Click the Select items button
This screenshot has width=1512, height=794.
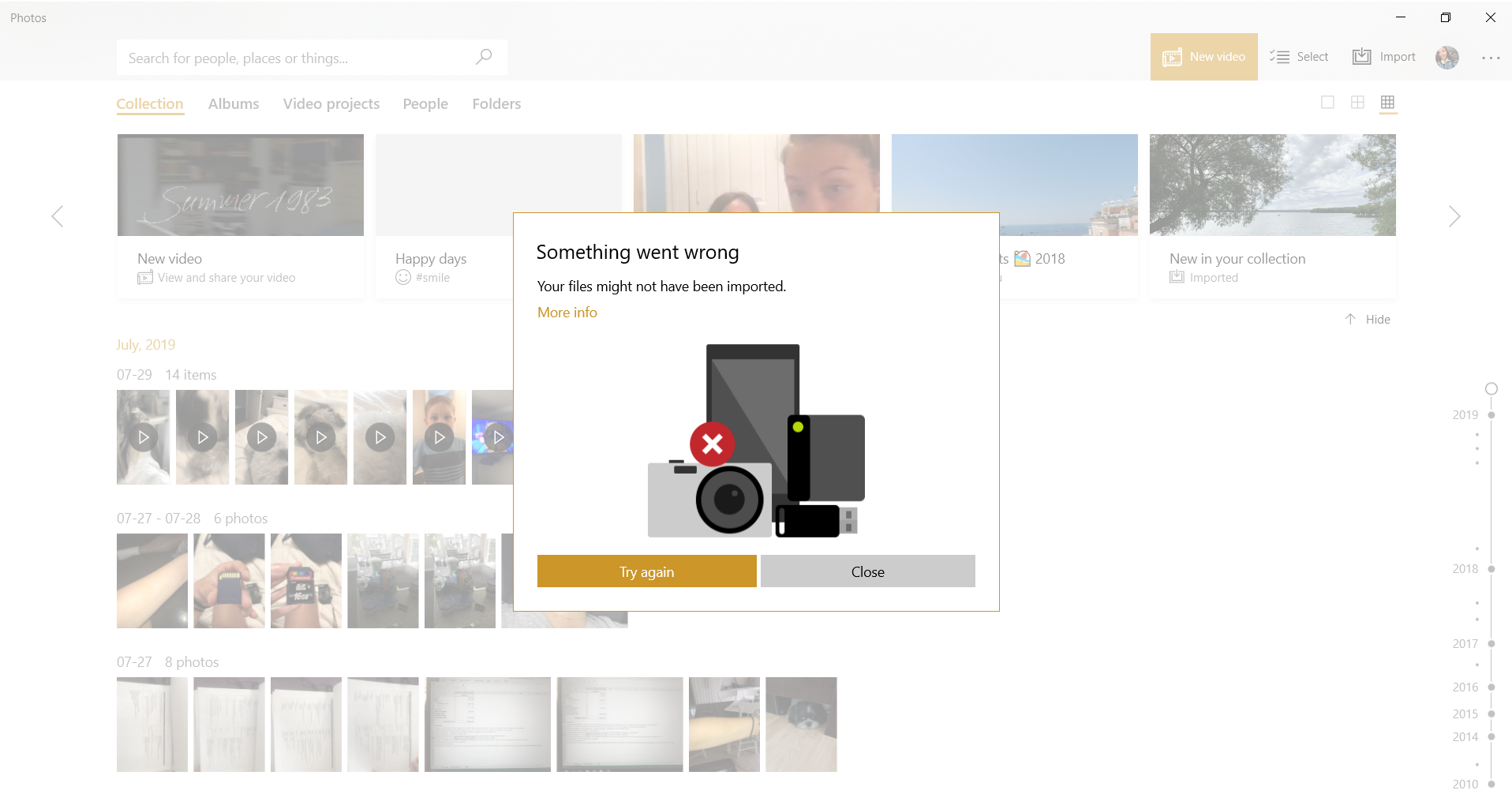pos(1299,57)
